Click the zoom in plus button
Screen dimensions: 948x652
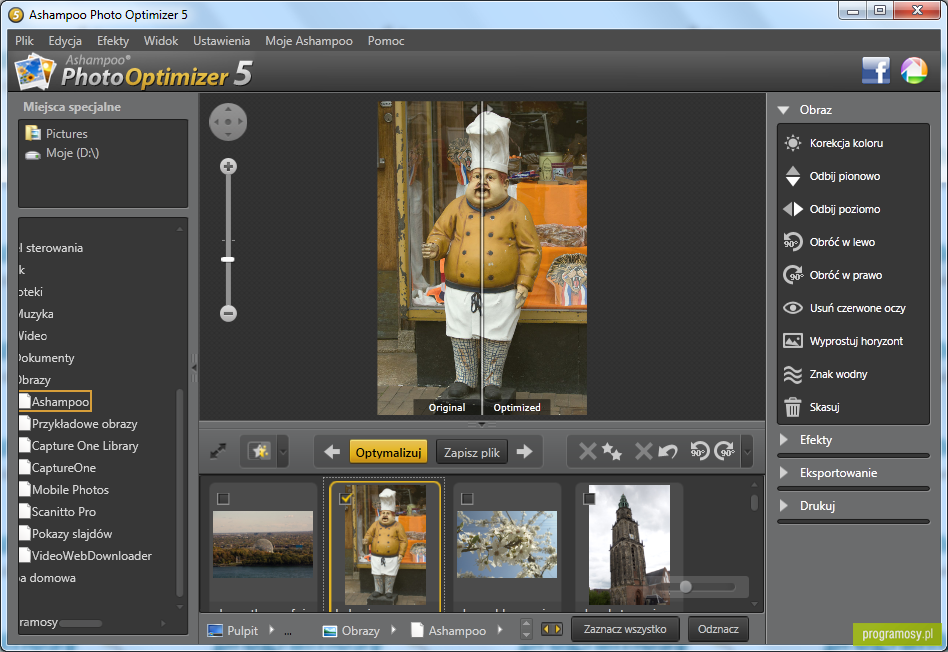tap(228, 166)
